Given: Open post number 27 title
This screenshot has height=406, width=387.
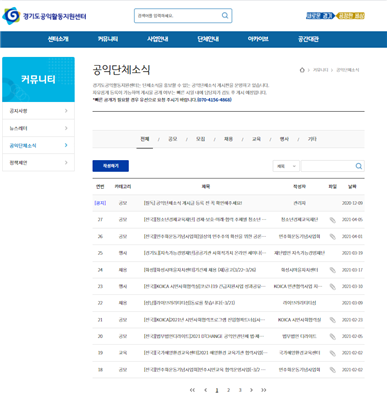Looking at the screenshot, I should (x=205, y=220).
